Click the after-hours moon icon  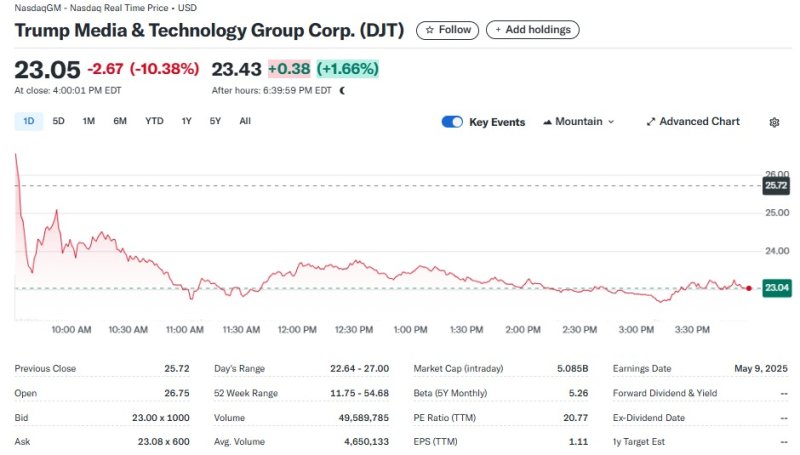(342, 91)
